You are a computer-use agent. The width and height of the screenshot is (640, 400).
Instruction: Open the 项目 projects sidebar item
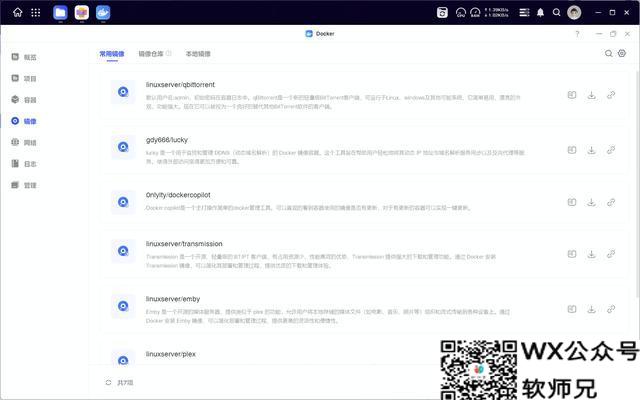click(24, 78)
